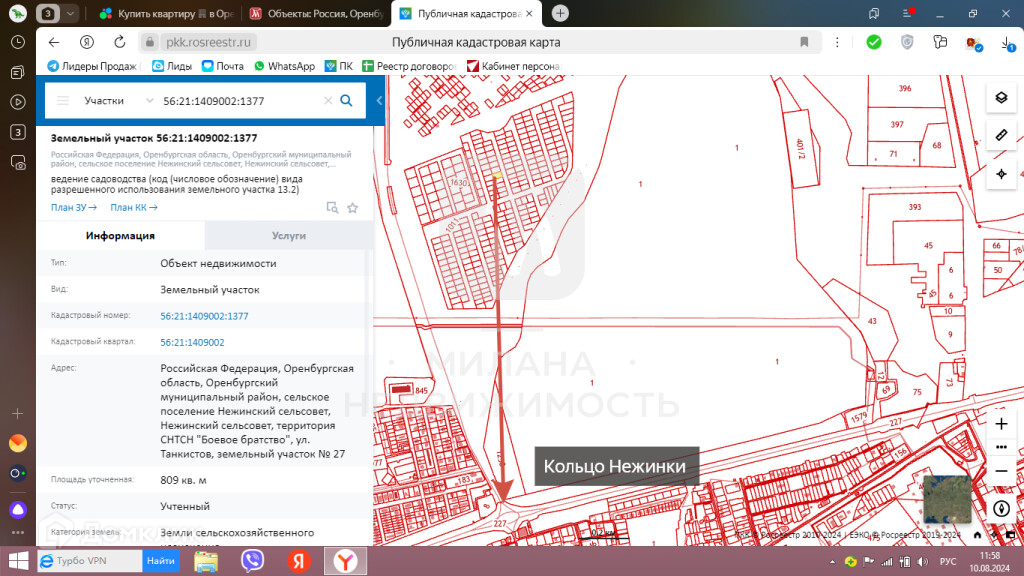Image resolution: width=1024 pixels, height=576 pixels.
Task: Clear the cadastral number search field
Action: (x=327, y=101)
